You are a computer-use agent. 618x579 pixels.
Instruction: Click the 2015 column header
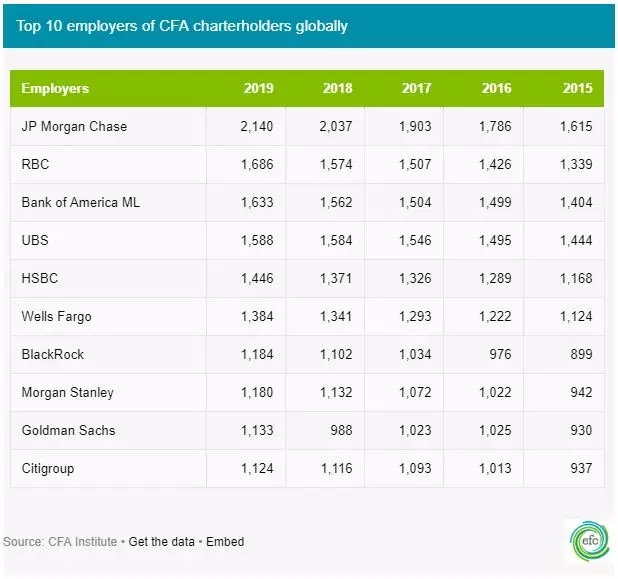(577, 88)
